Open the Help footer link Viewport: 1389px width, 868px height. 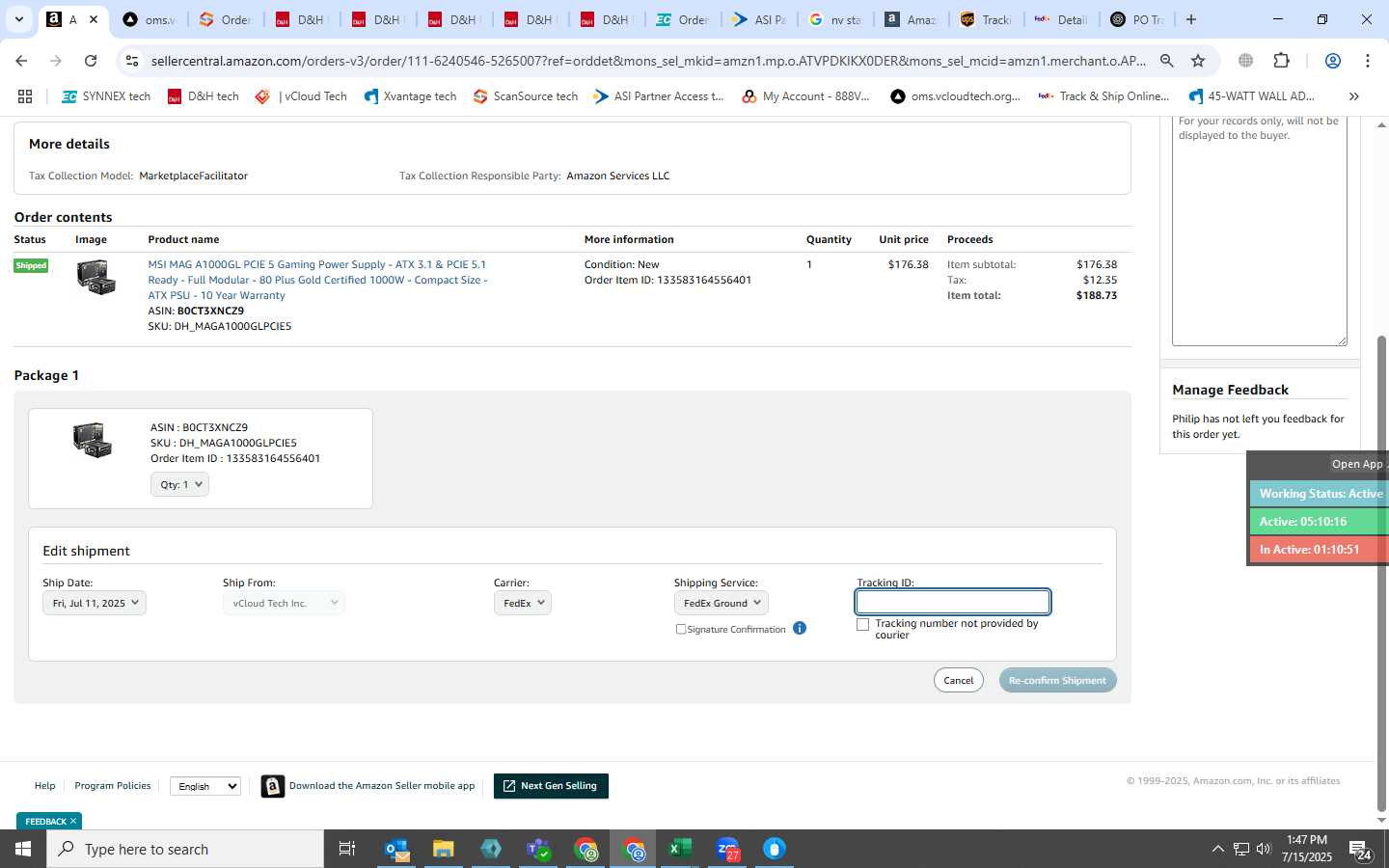[45, 786]
